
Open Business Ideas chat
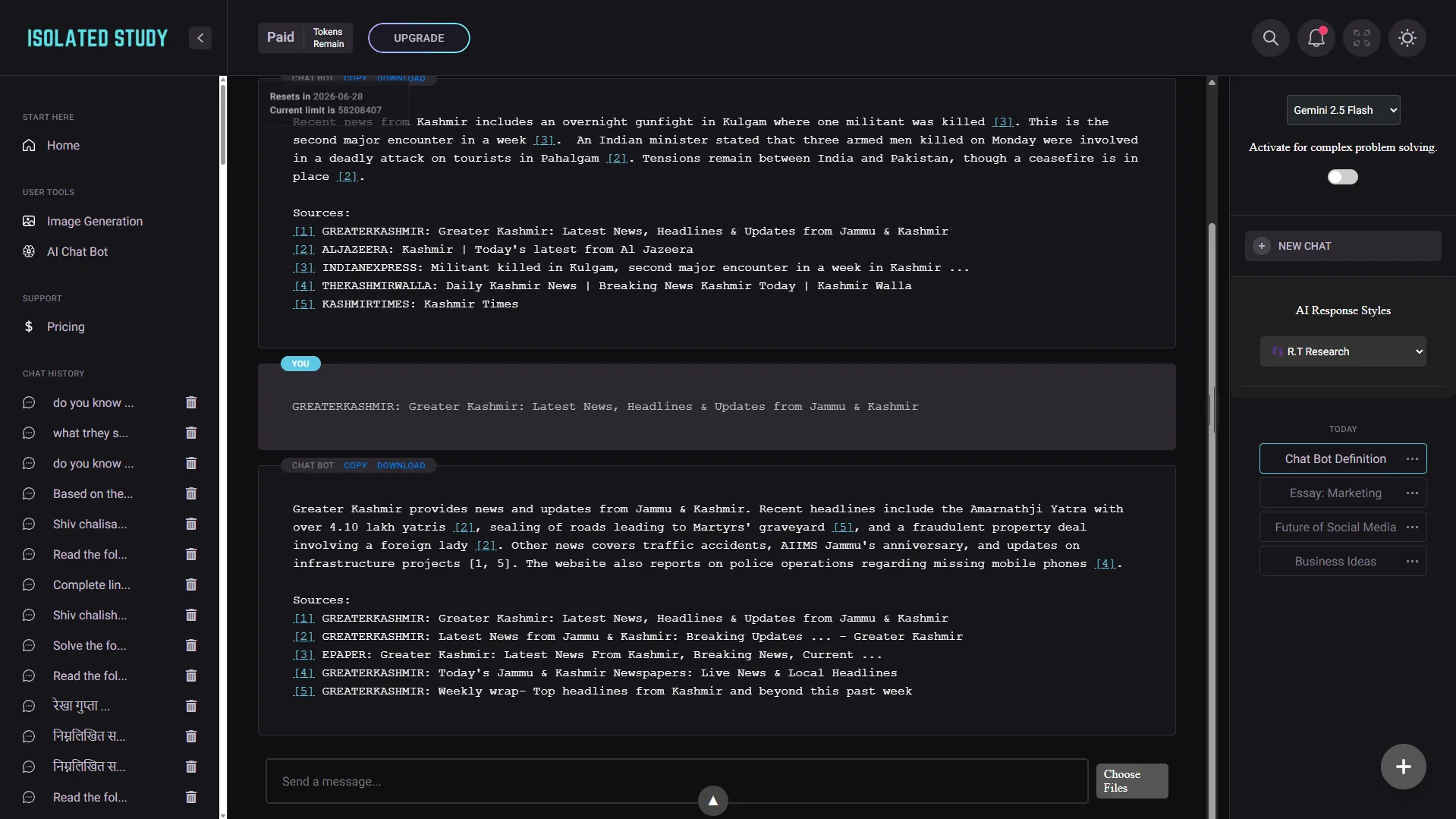1335,561
